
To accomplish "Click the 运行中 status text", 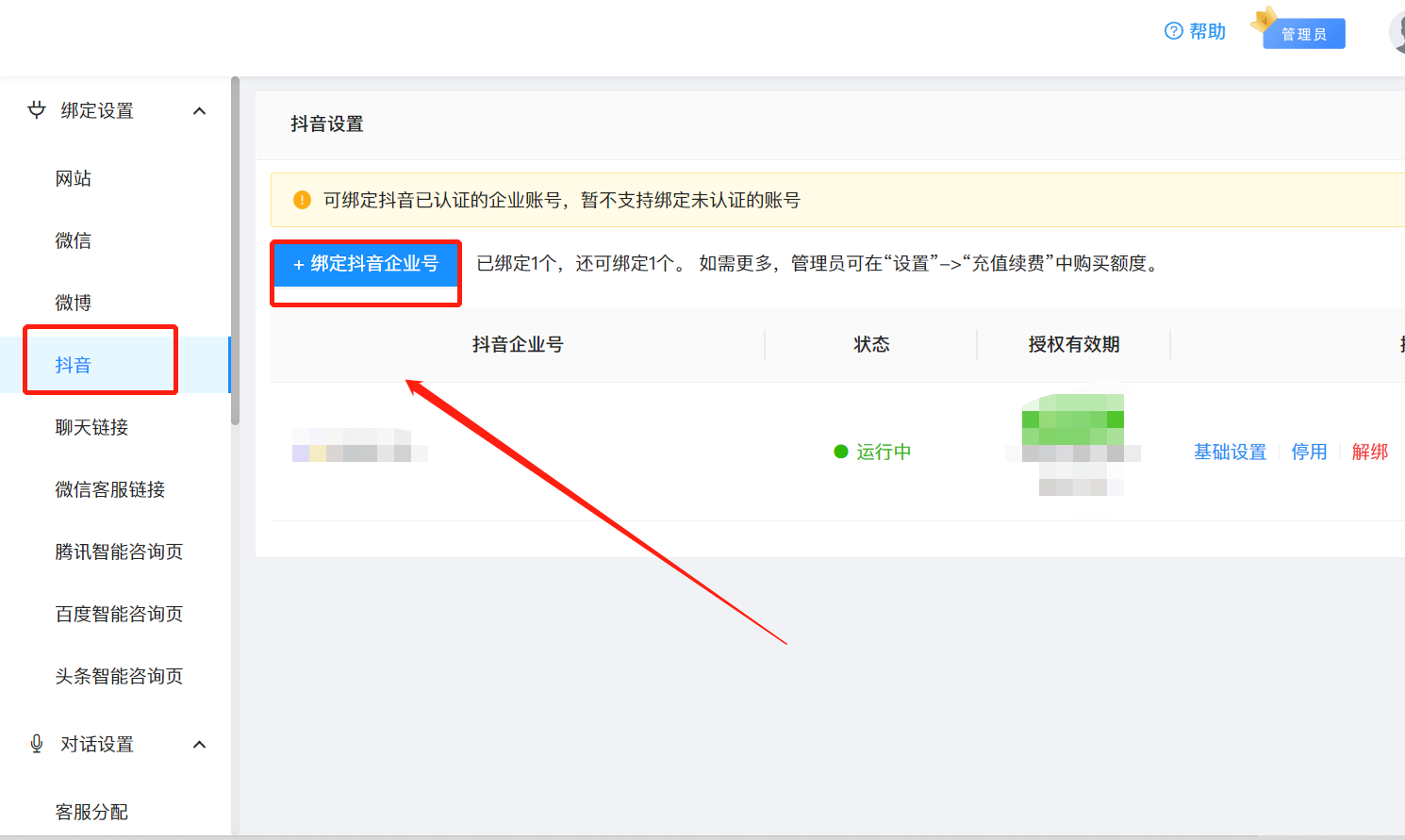I will pos(884,452).
